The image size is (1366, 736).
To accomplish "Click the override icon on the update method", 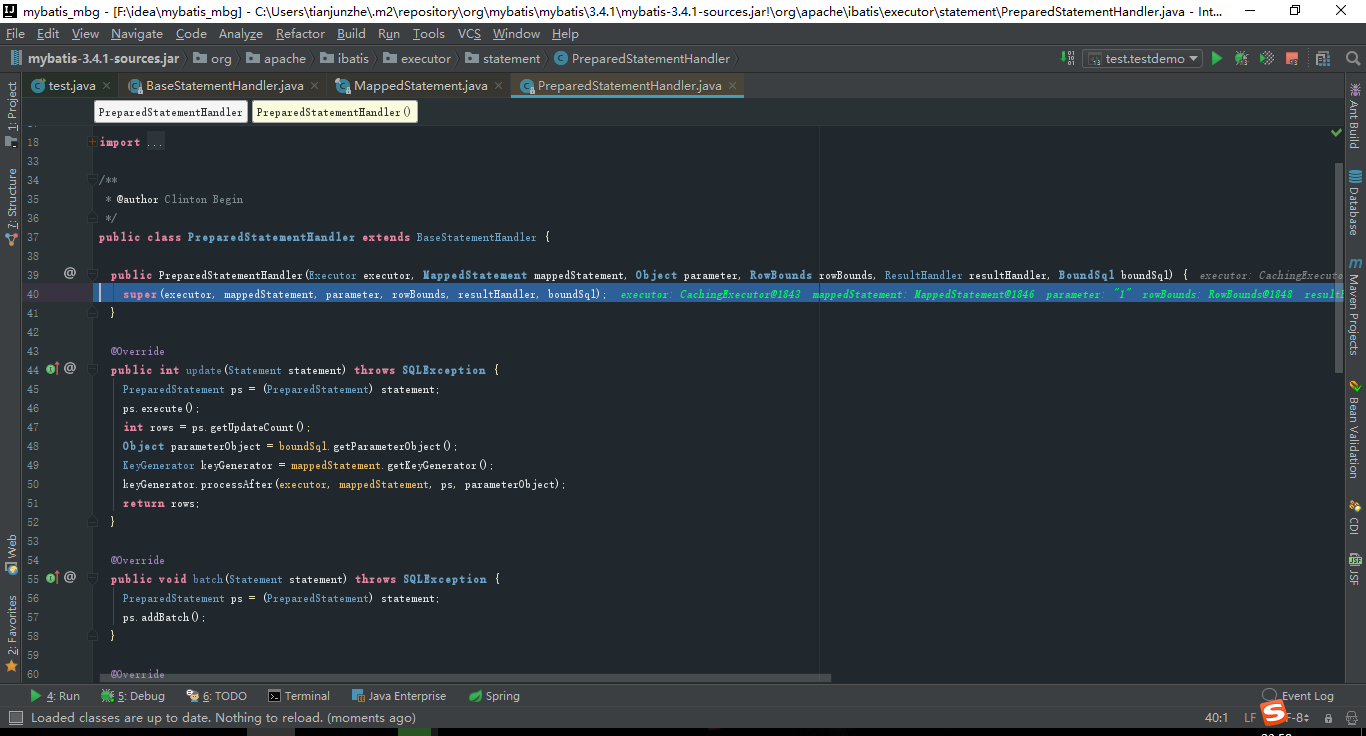I will tap(52, 369).
